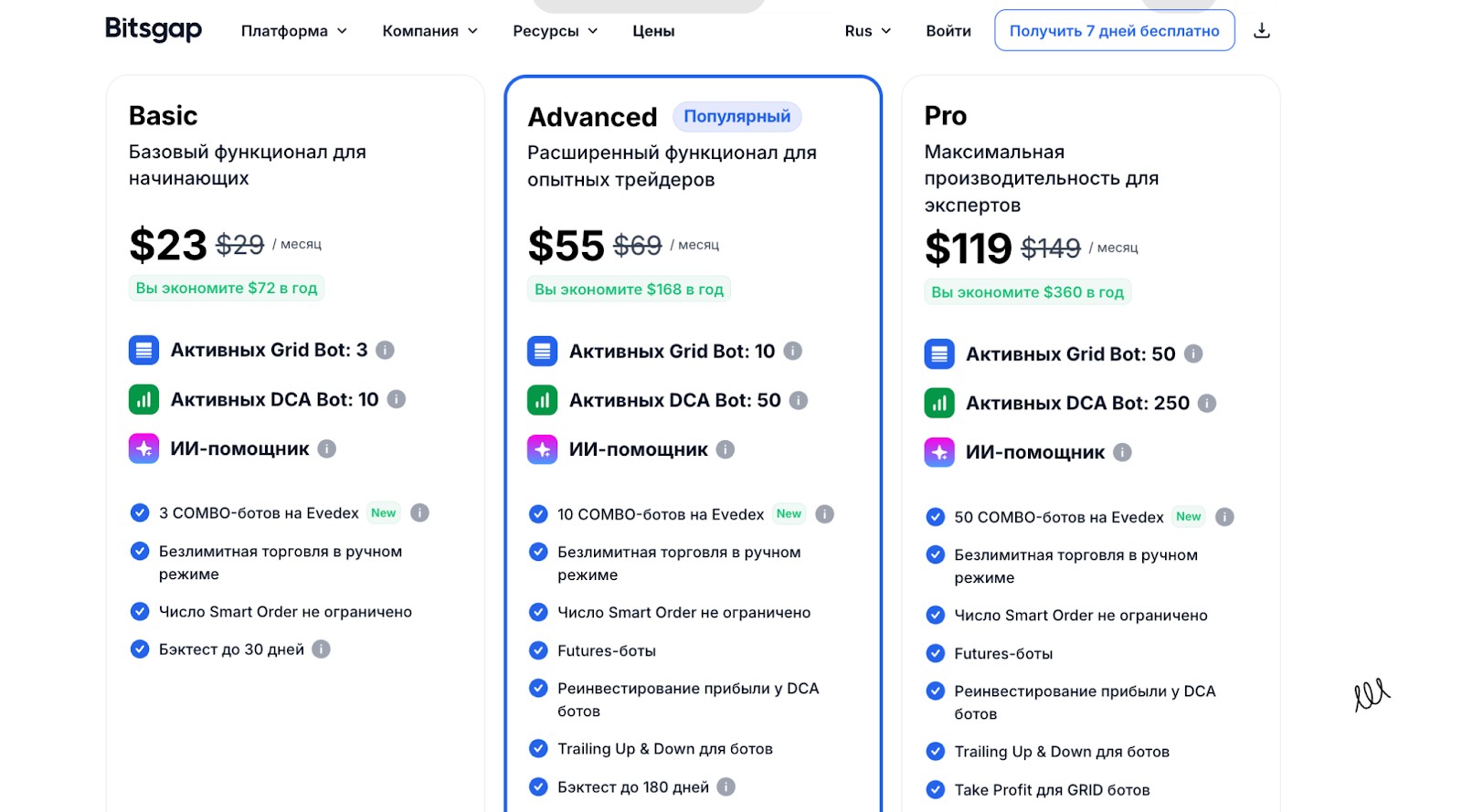Click the Войти link
1462x812 pixels.
pyautogui.click(x=948, y=31)
